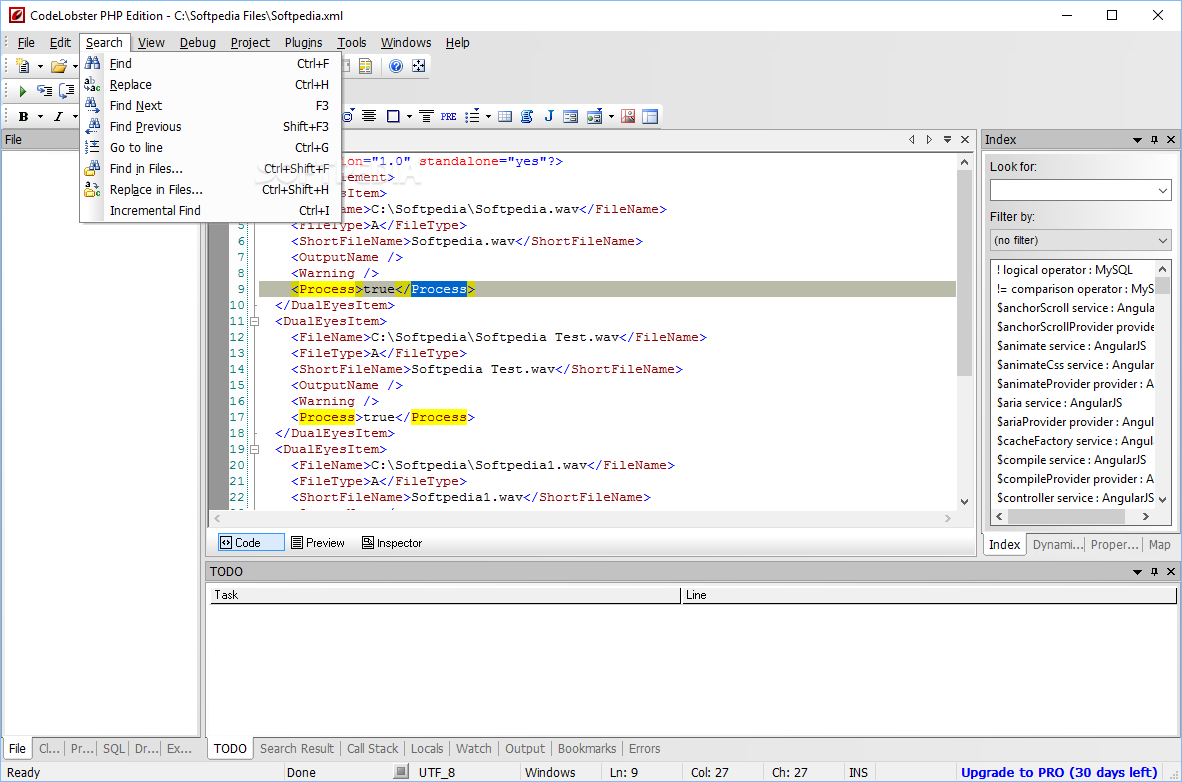Screen dimensions: 1182x782
Task: Click the frame layout icon after image
Action: (650, 116)
